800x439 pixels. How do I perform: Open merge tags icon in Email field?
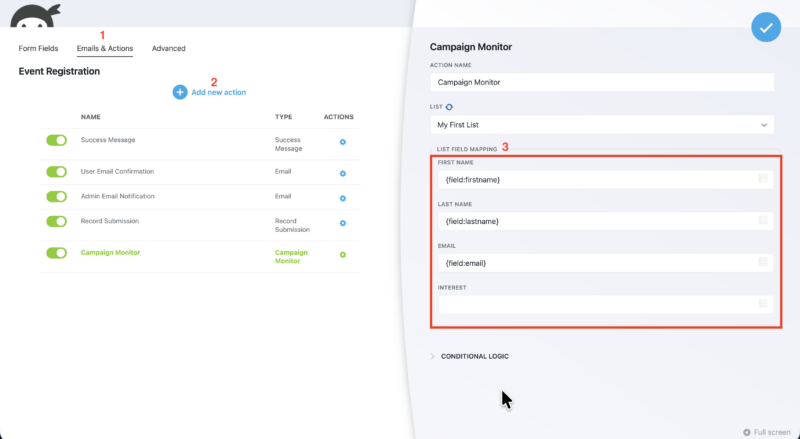(763, 262)
